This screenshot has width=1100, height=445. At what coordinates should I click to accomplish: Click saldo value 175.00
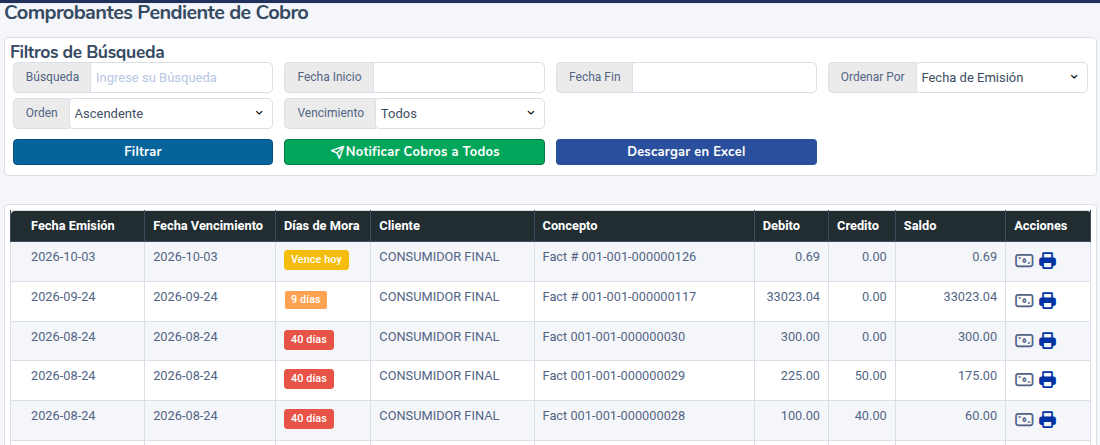[x=977, y=376]
